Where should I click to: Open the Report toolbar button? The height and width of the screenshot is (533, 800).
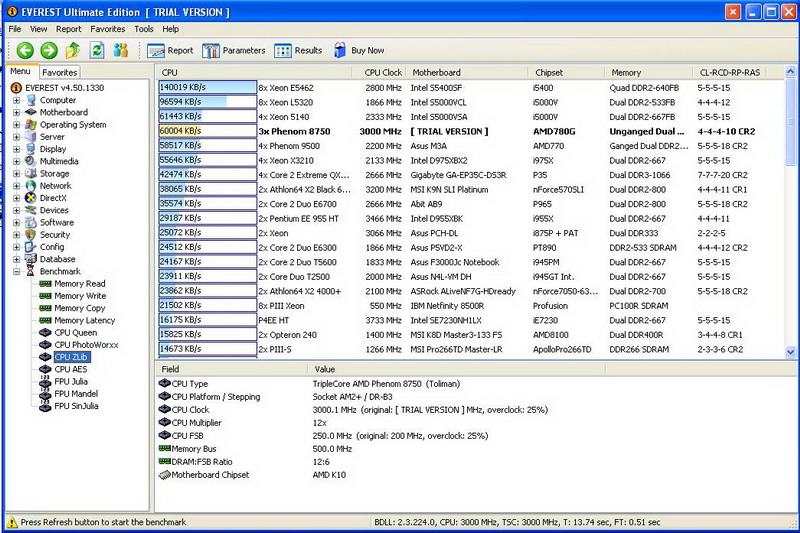[x=170, y=50]
